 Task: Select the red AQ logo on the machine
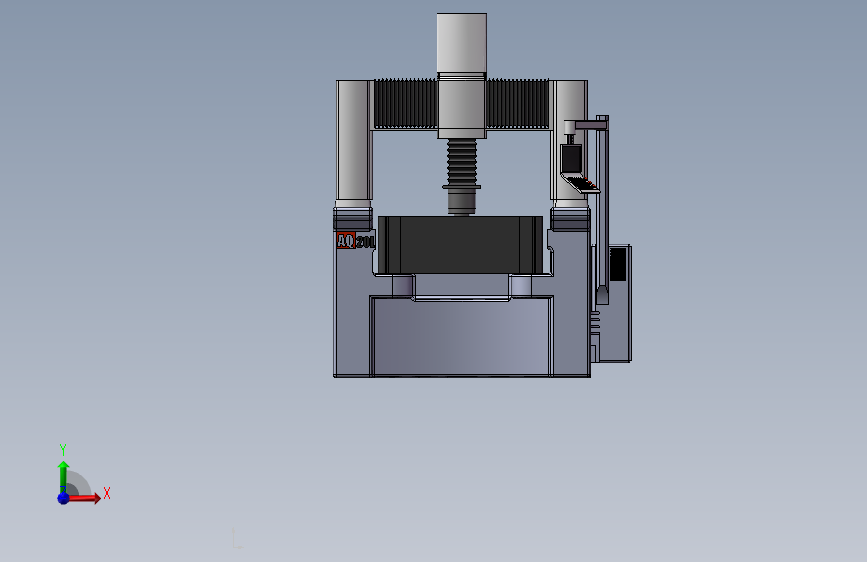tap(346, 241)
